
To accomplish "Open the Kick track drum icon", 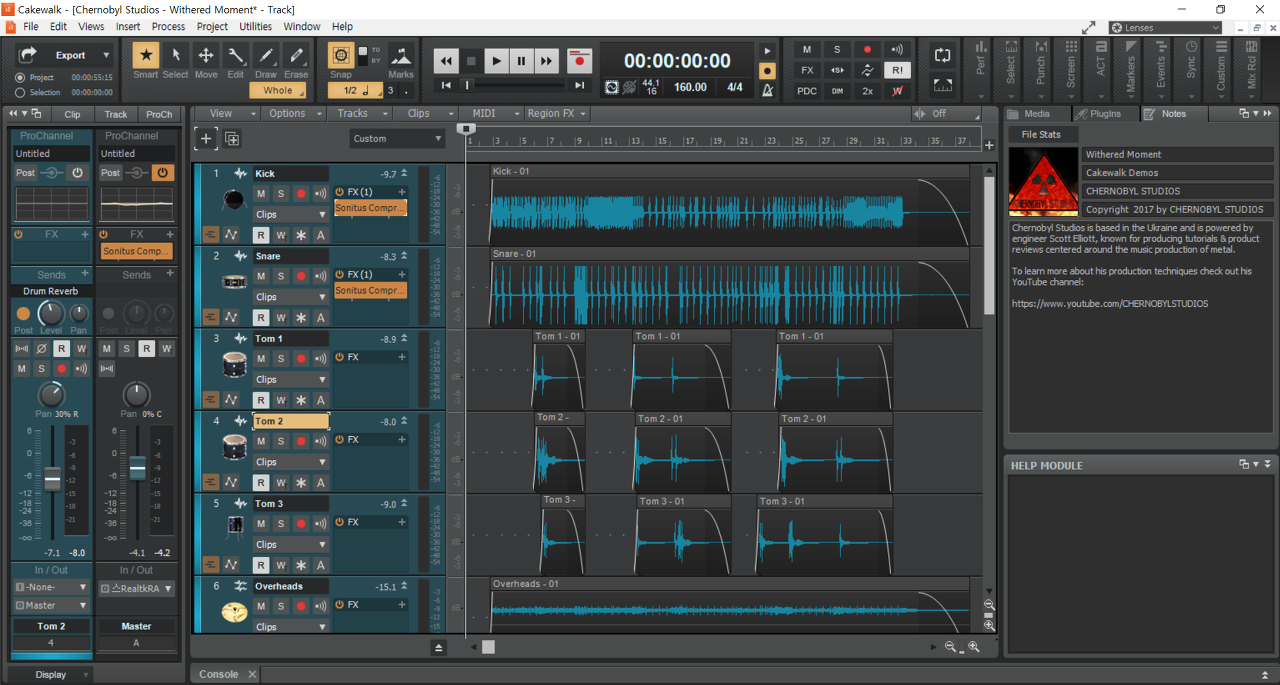I will 234,201.
